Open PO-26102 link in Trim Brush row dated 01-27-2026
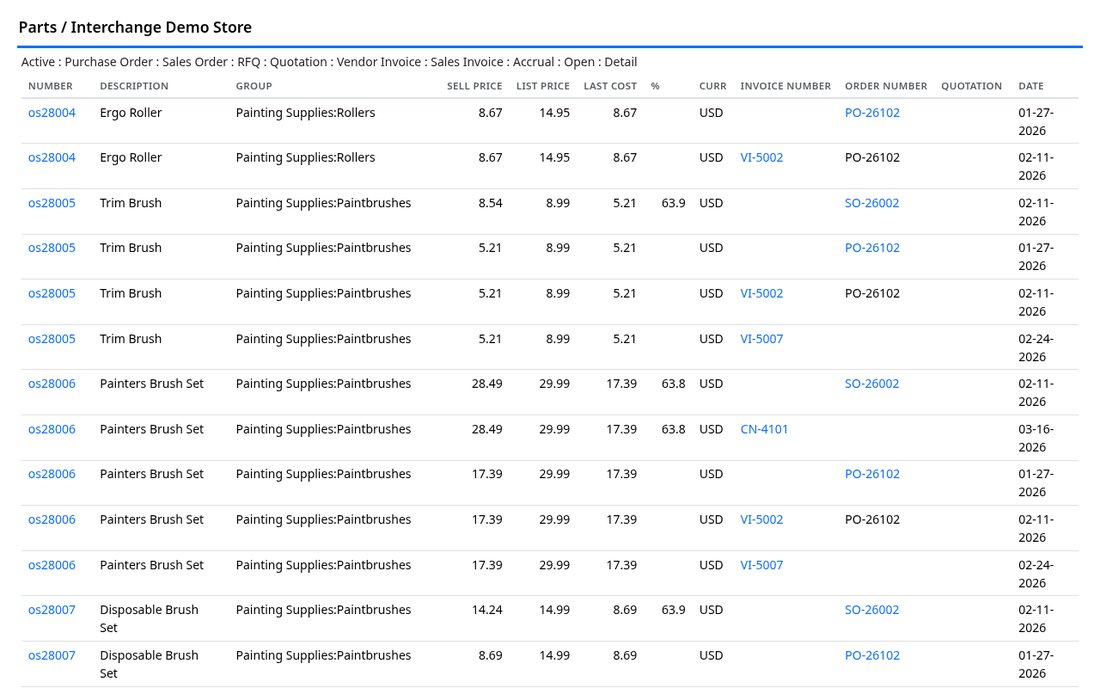The width and height of the screenshot is (1100, 688). coord(872,248)
